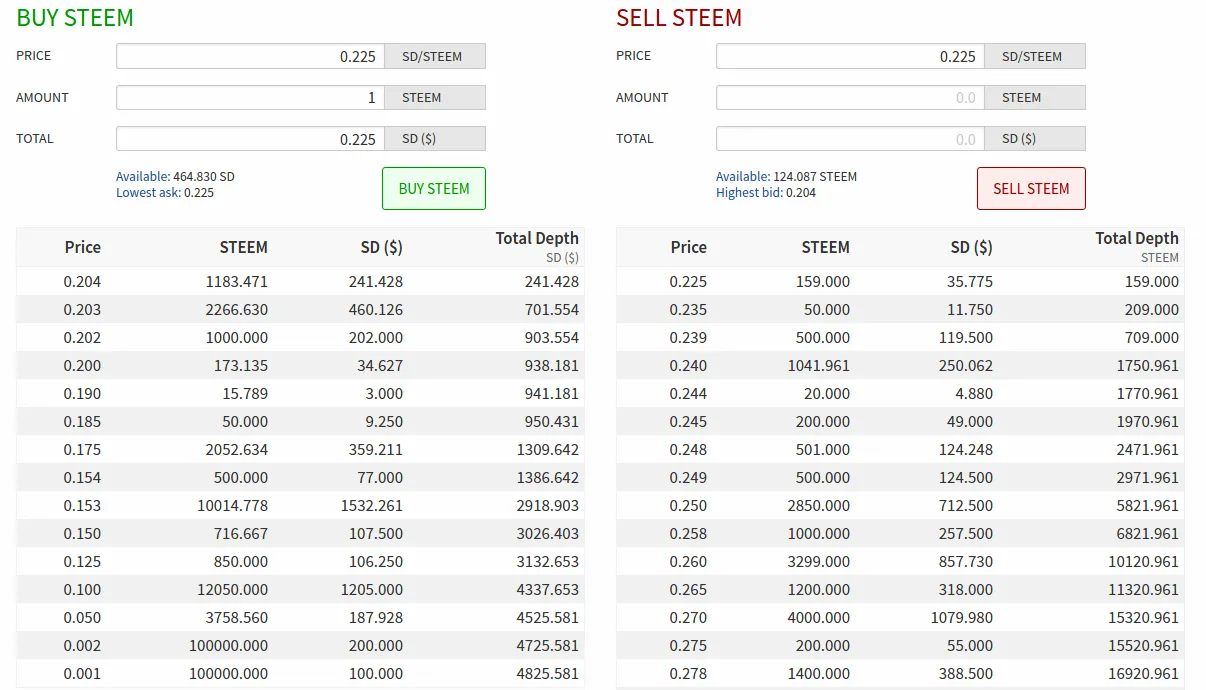
Task: Select sell order row priced 0.240
Action: click(901, 366)
